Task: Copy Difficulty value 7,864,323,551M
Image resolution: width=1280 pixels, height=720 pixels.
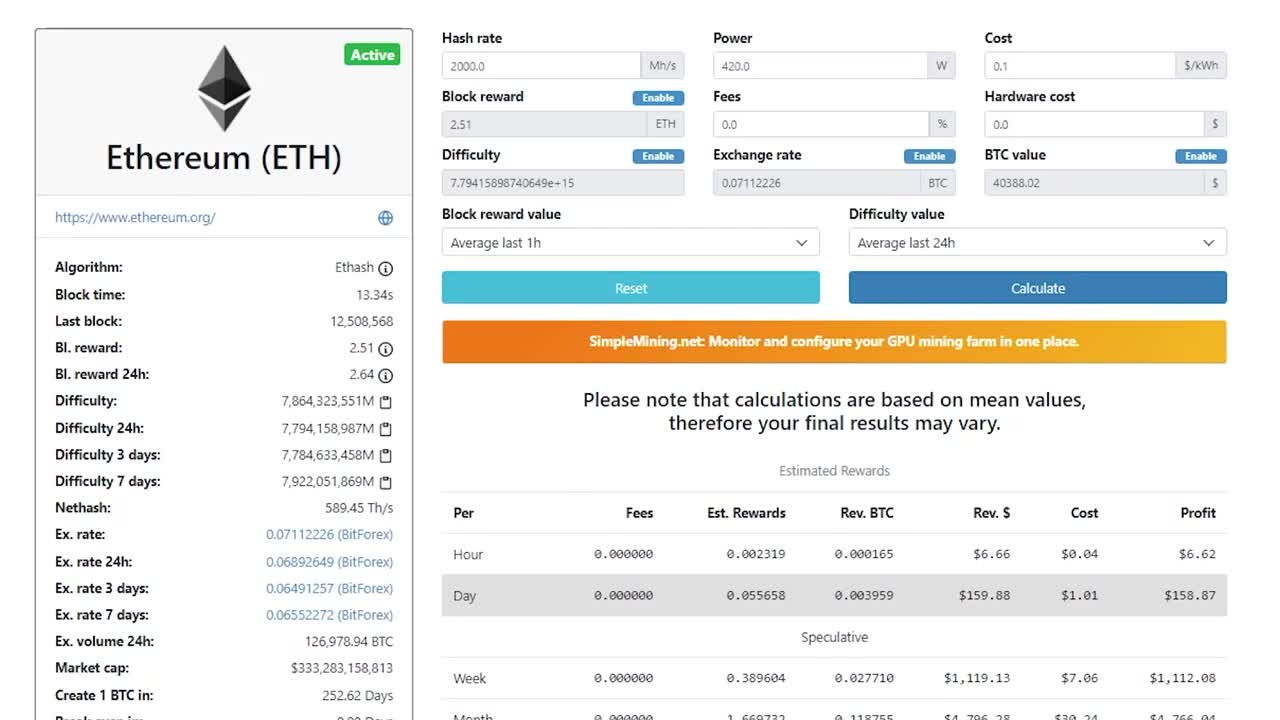Action: (386, 402)
